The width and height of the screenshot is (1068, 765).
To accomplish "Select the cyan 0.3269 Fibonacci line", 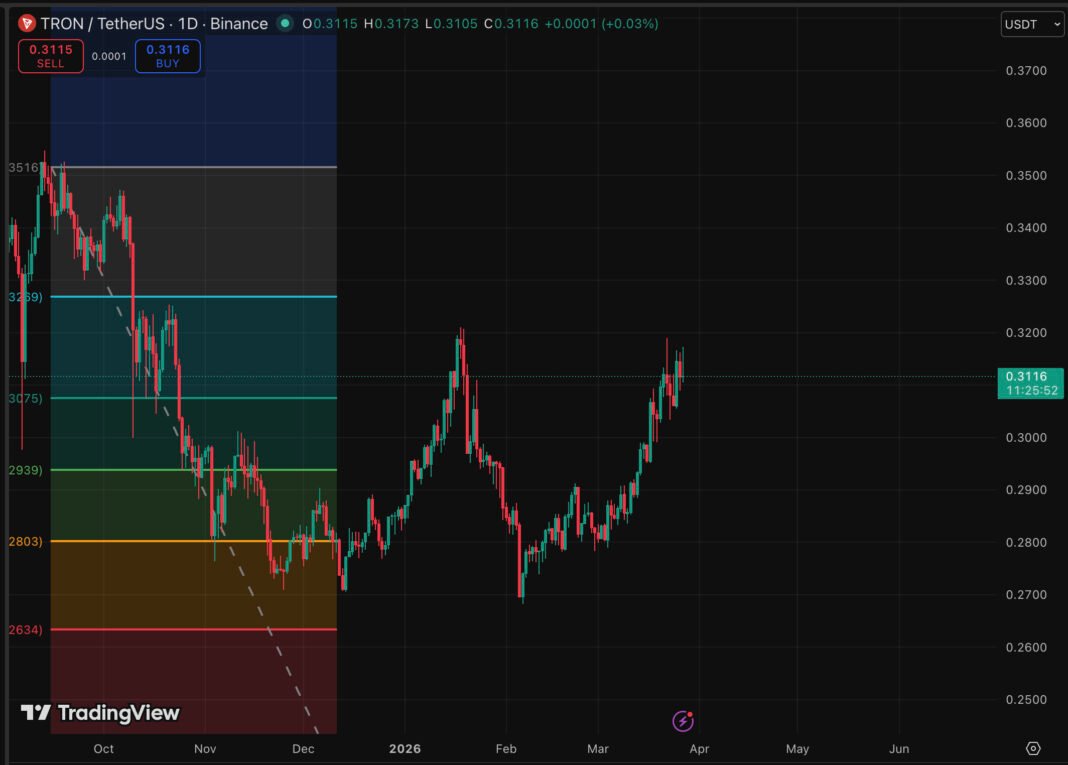I will click(200, 297).
